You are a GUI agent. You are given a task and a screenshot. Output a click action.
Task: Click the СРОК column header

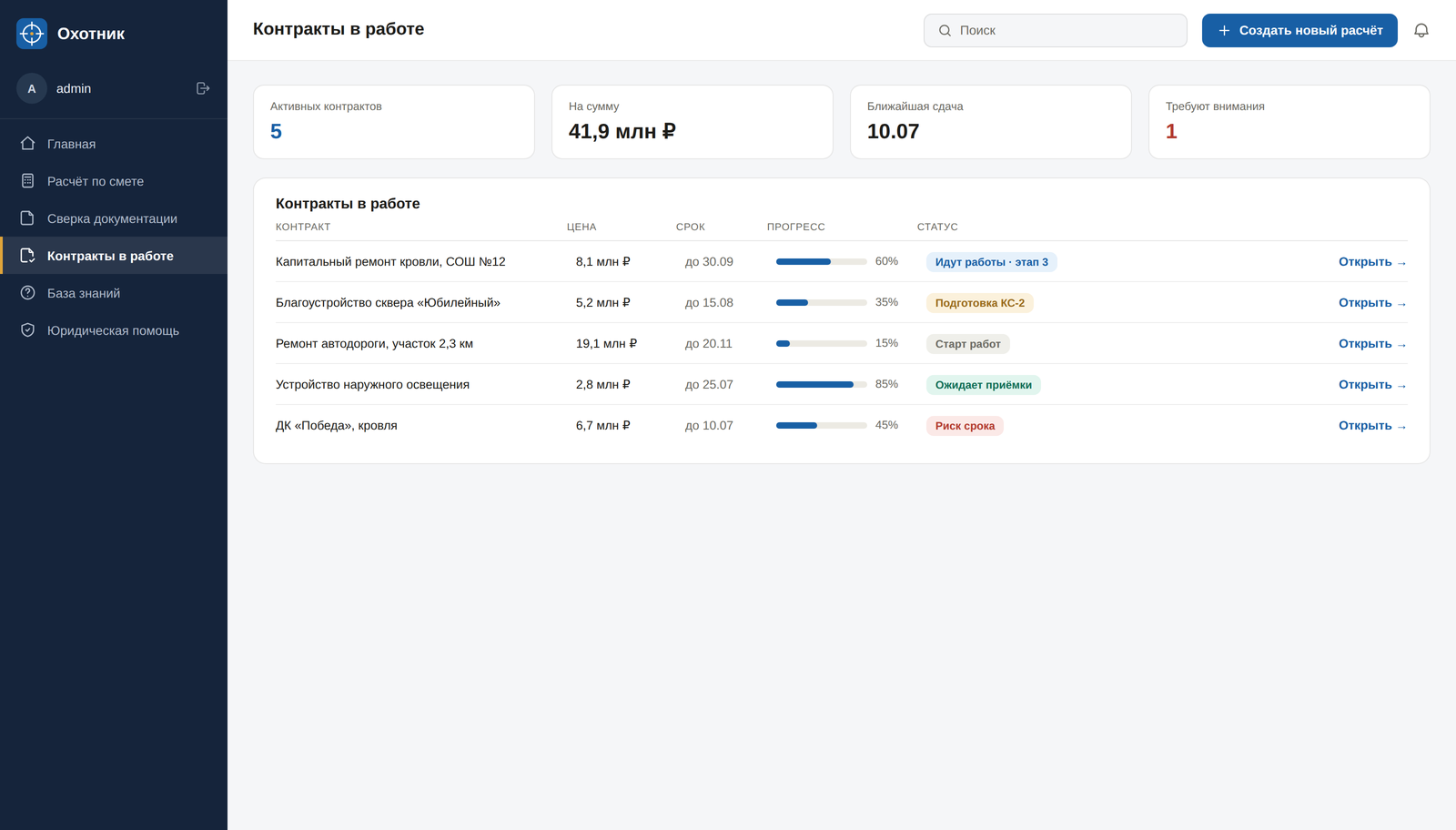coord(691,227)
